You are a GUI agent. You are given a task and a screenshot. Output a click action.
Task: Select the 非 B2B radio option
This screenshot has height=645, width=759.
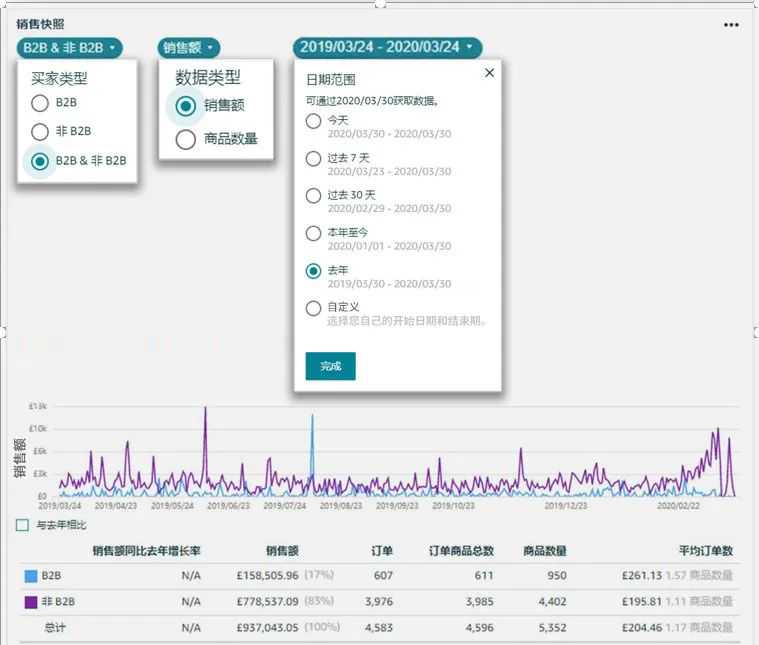40,132
